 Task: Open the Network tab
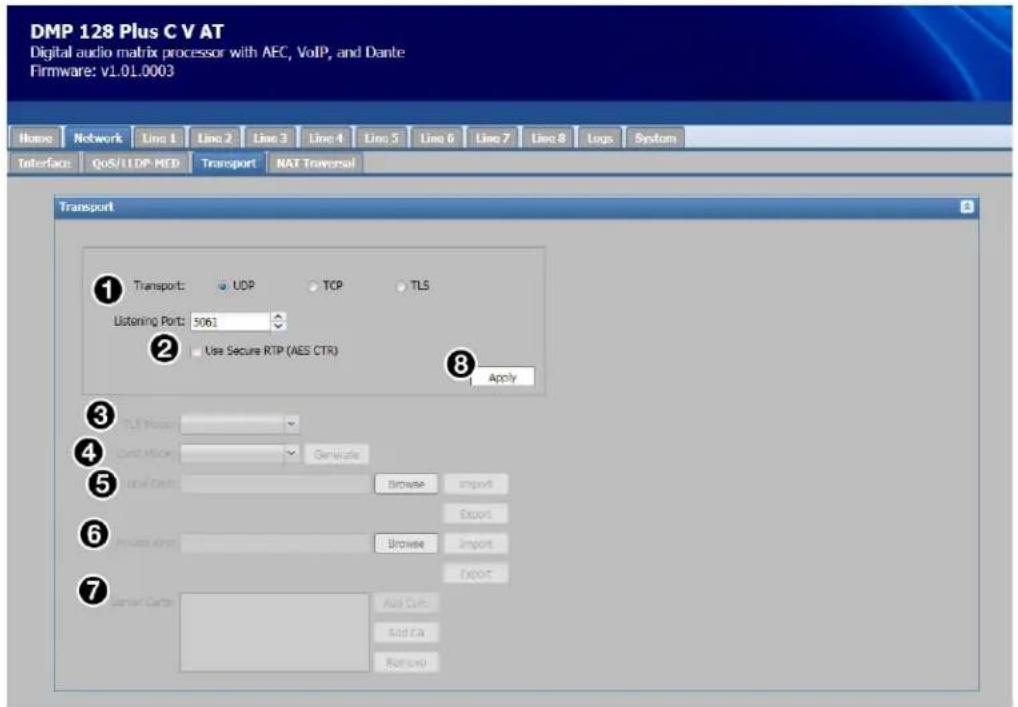[x=98, y=138]
